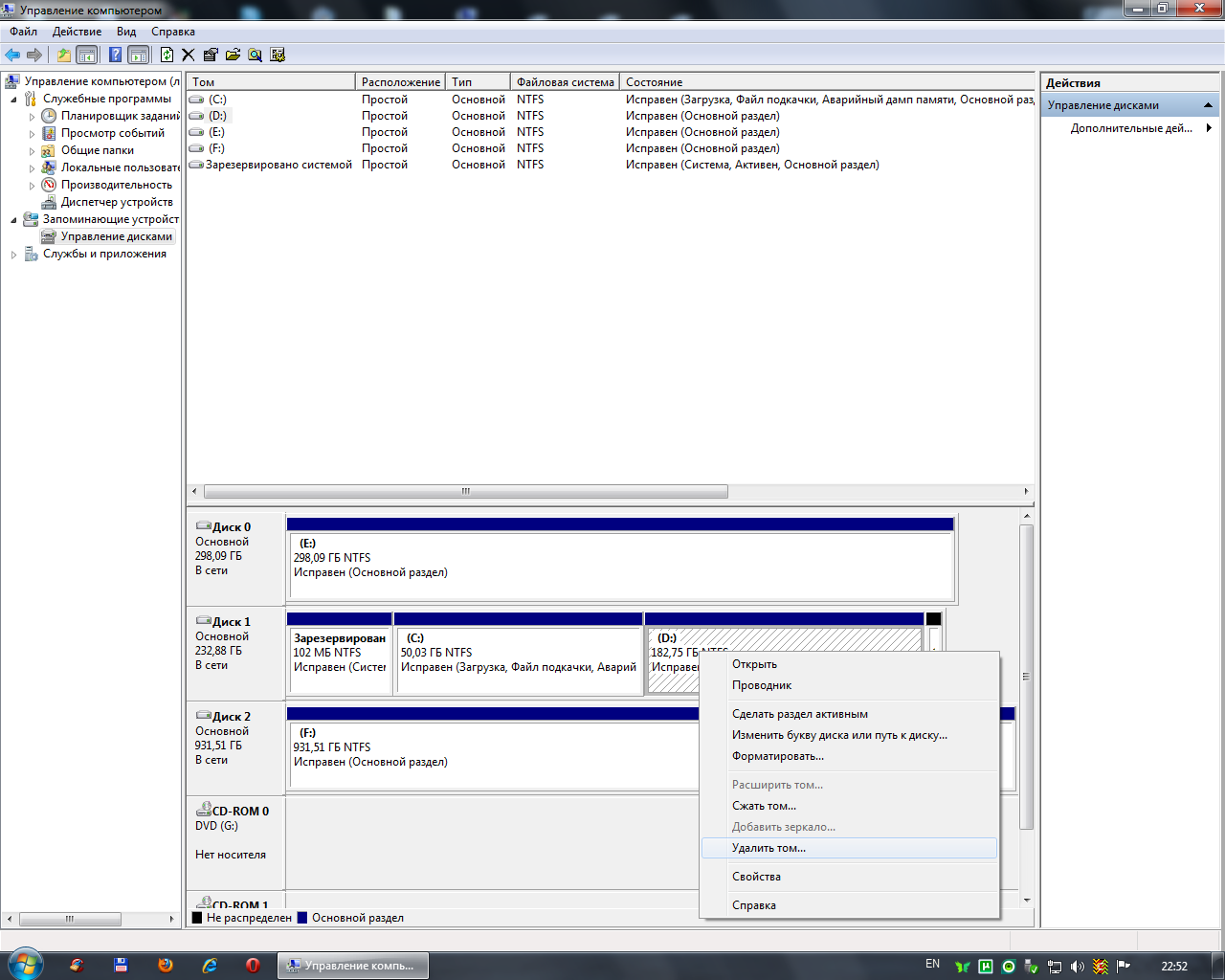This screenshot has width=1225, height=980.
Task: Open the Справка menu in the menu bar
Action: (x=173, y=32)
